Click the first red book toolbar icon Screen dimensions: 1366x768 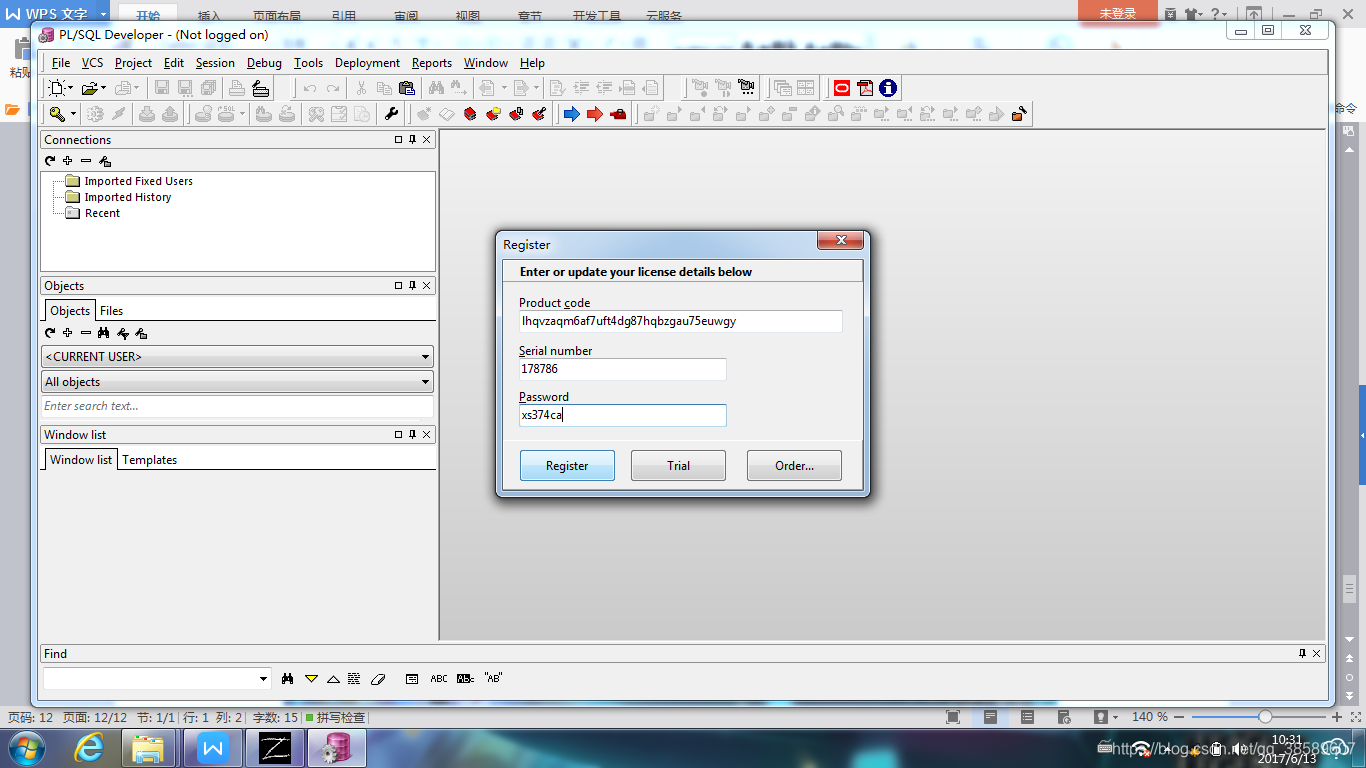470,114
